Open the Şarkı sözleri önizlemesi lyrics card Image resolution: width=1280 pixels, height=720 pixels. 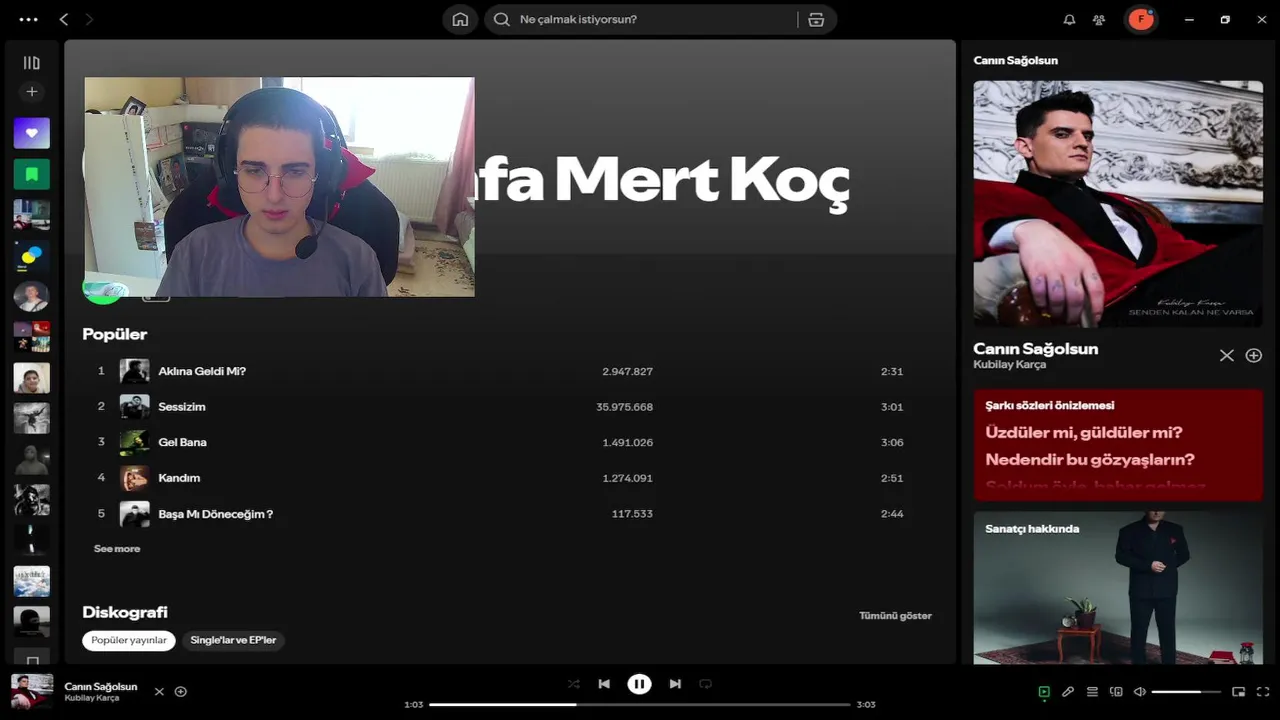1118,445
